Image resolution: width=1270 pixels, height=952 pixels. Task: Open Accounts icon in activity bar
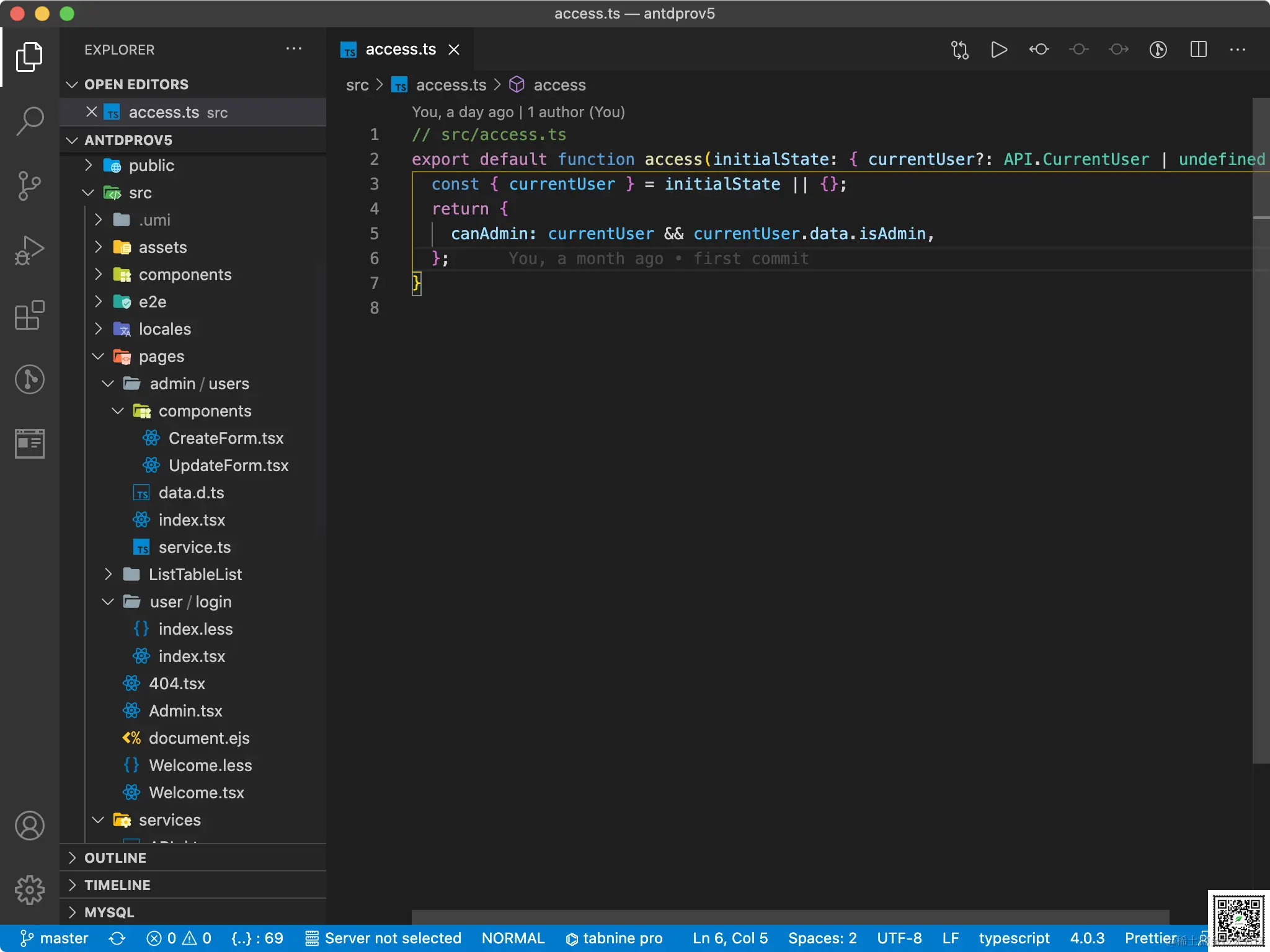[x=30, y=826]
